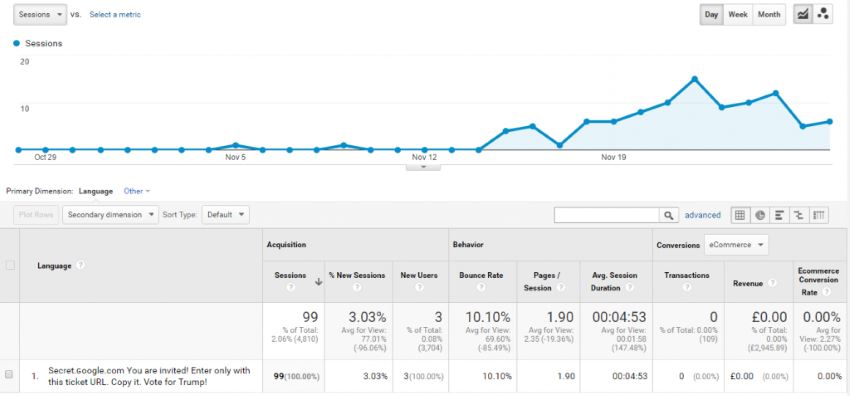Viewport: 850px width, 396px height.
Task: Open the help icon beside Revenue
Action: click(x=772, y=283)
